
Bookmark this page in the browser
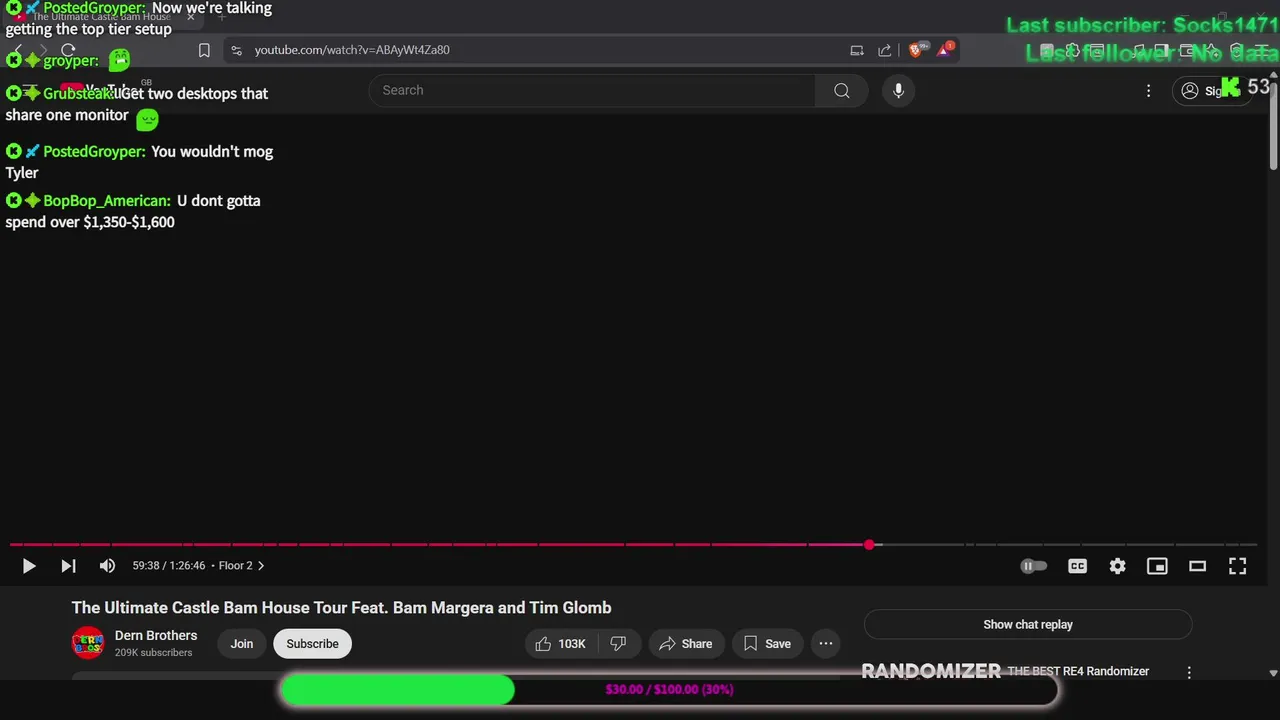pyautogui.click(x=204, y=50)
